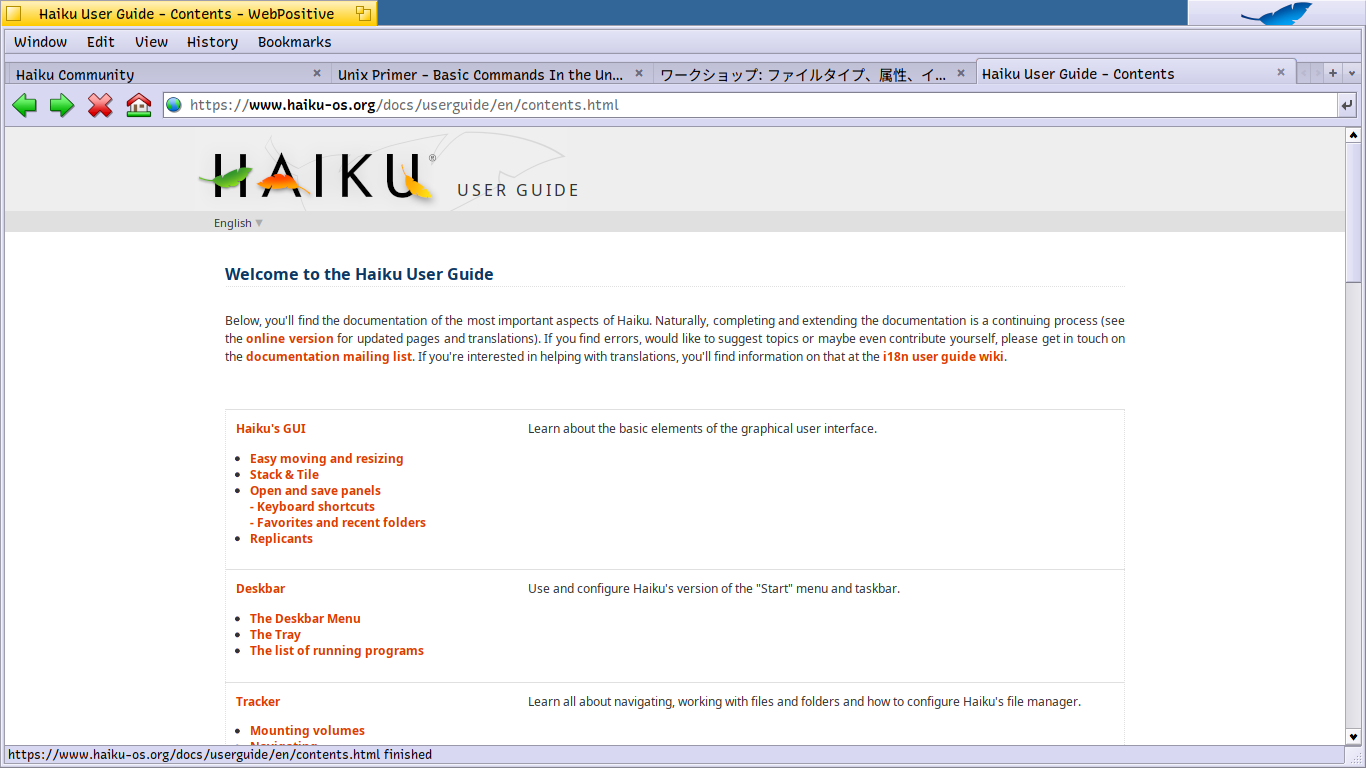Open the Stack & Tile link
1366x768 pixels.
(284, 475)
